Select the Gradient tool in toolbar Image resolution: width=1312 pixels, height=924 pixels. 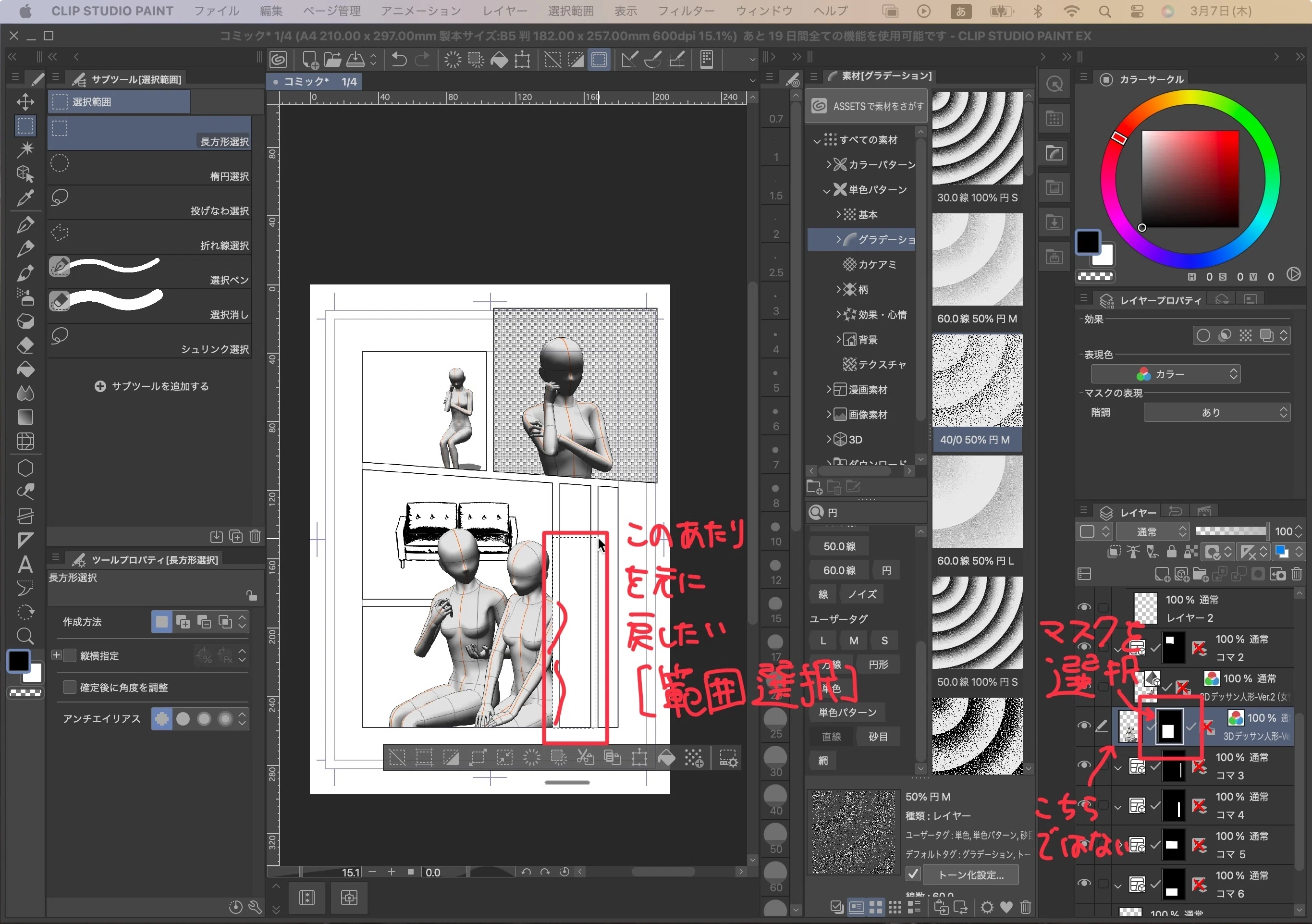[x=25, y=417]
